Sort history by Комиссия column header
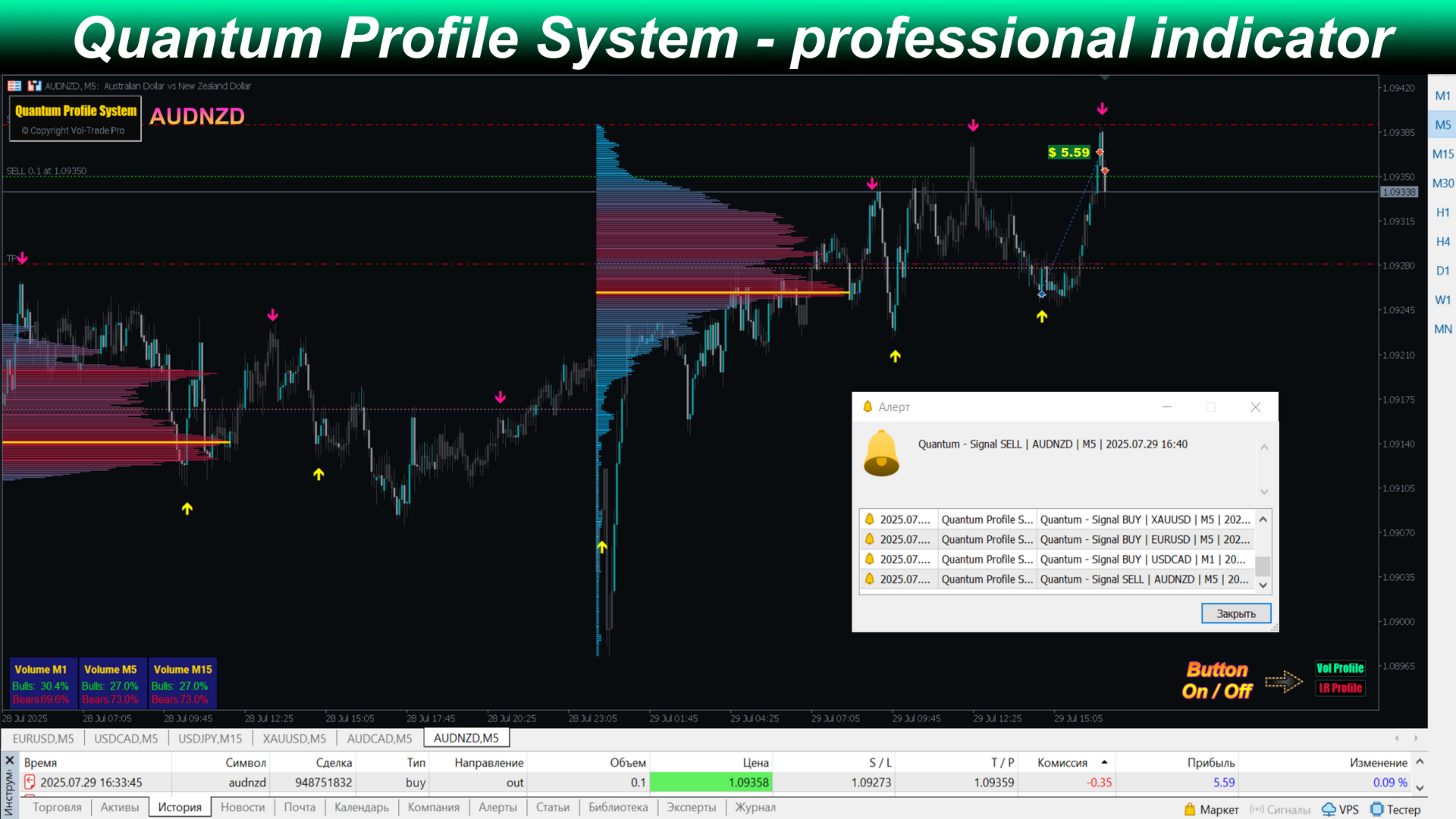This screenshot has width=1456, height=819. pos(1066,762)
